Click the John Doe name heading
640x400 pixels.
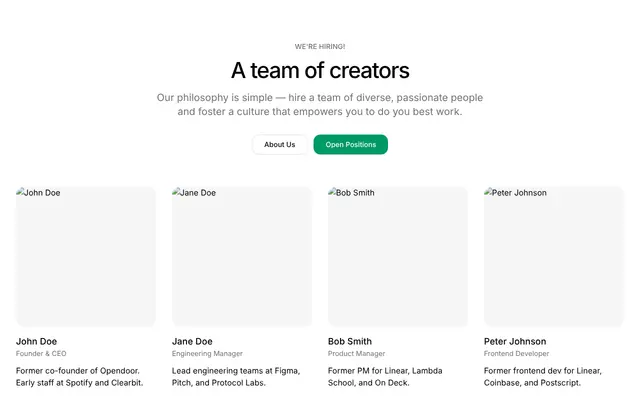[x=36, y=341]
